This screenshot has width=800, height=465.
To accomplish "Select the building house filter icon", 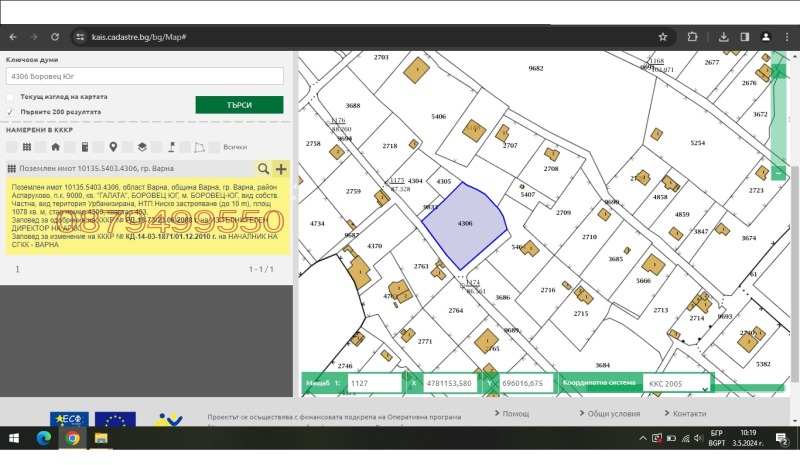I will click(x=55, y=147).
